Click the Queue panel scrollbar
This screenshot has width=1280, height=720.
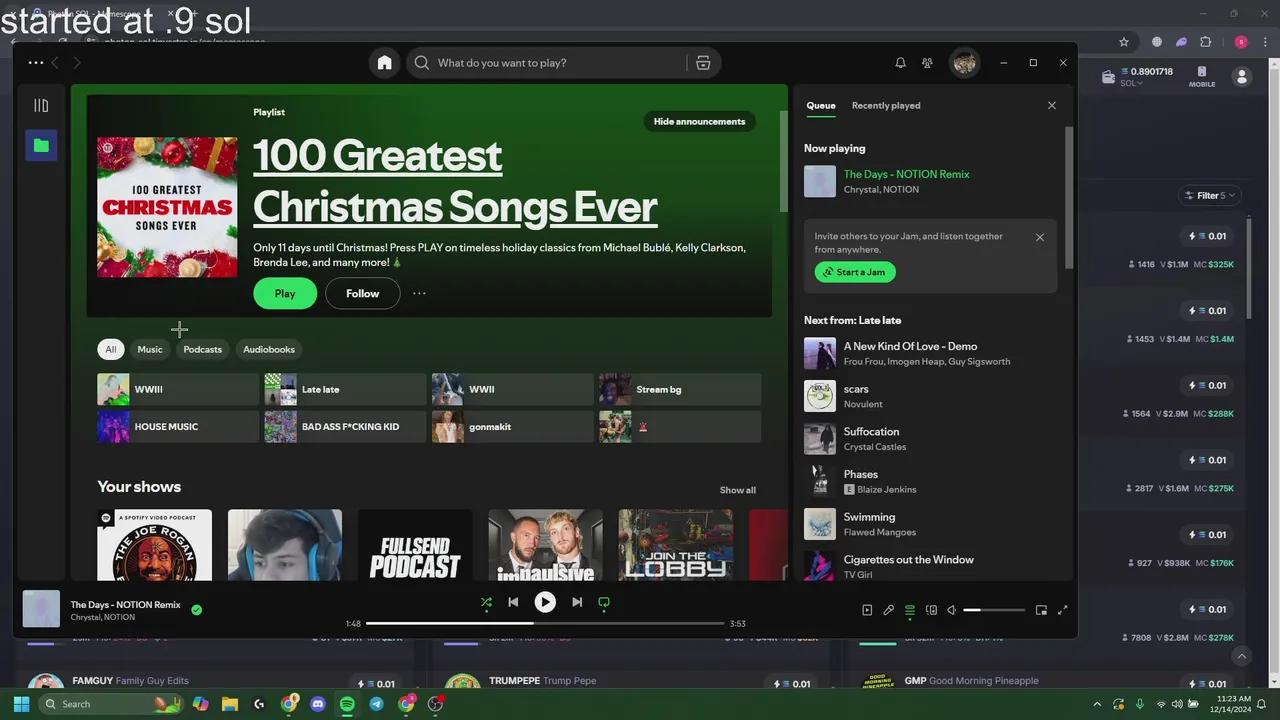click(1068, 197)
